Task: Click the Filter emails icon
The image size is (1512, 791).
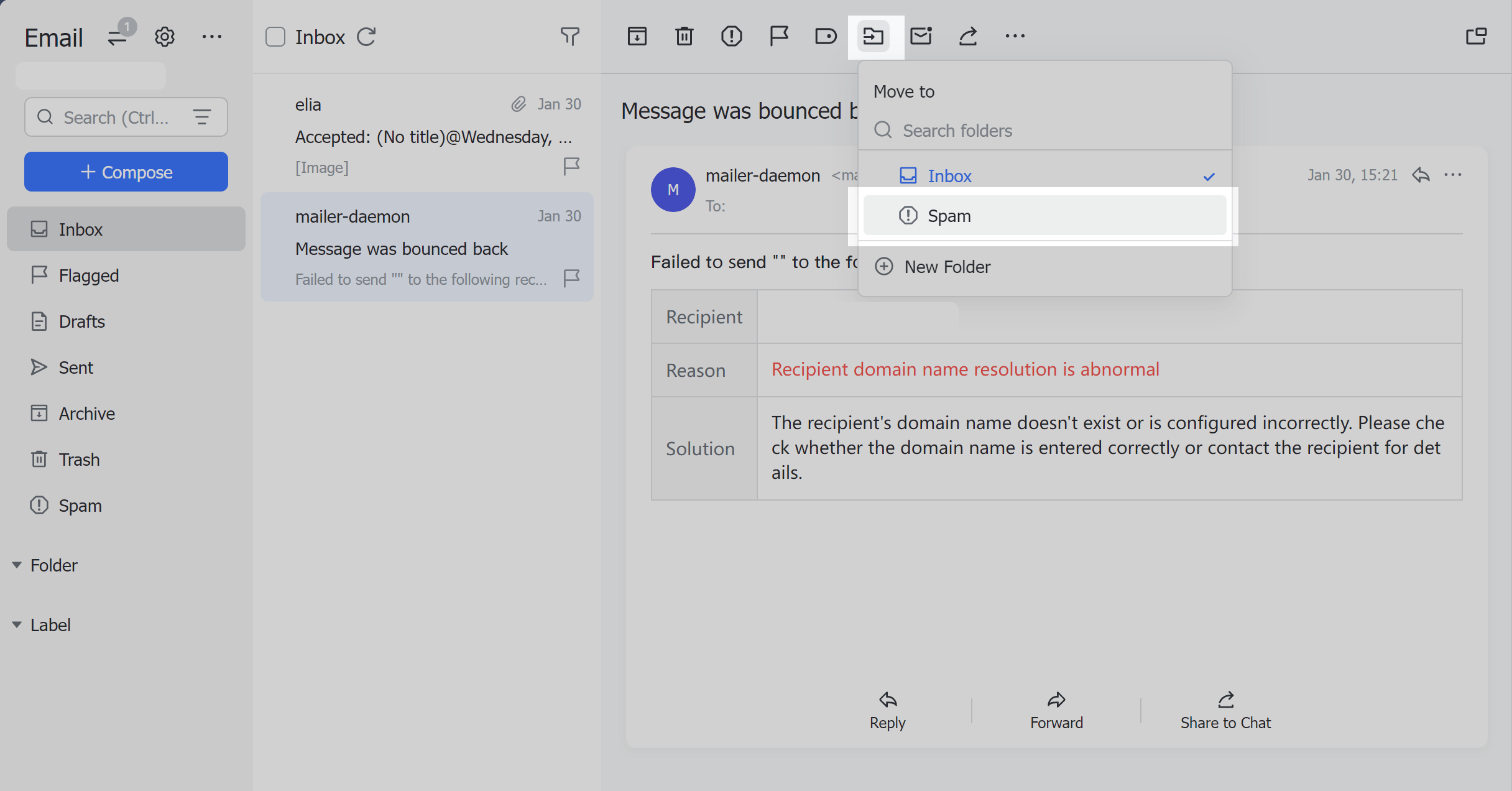Action: coord(570,36)
